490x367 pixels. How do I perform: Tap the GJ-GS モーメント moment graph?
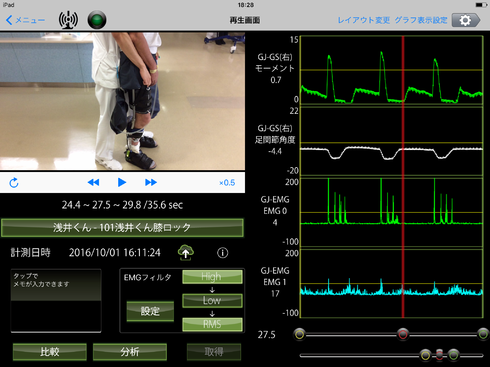392,70
